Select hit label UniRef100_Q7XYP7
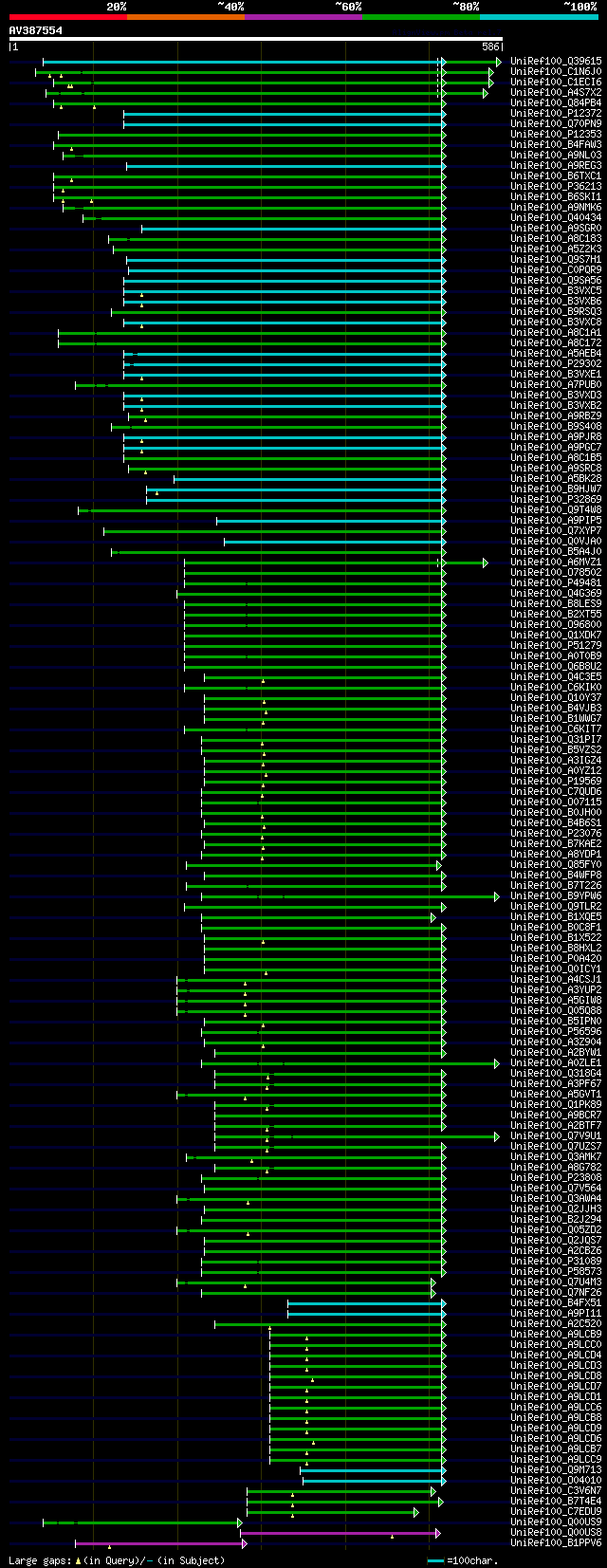 tap(556, 530)
